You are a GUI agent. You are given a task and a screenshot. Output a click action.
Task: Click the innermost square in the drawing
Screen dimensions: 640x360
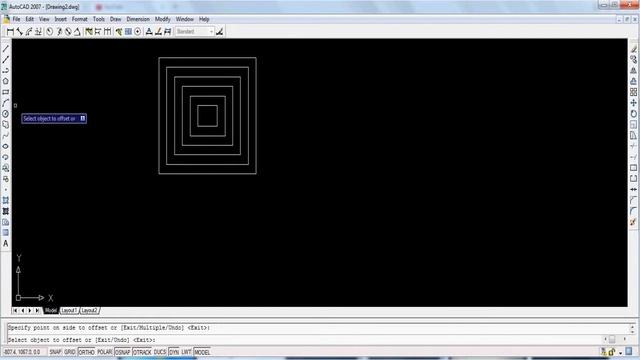pyautogui.click(x=207, y=116)
